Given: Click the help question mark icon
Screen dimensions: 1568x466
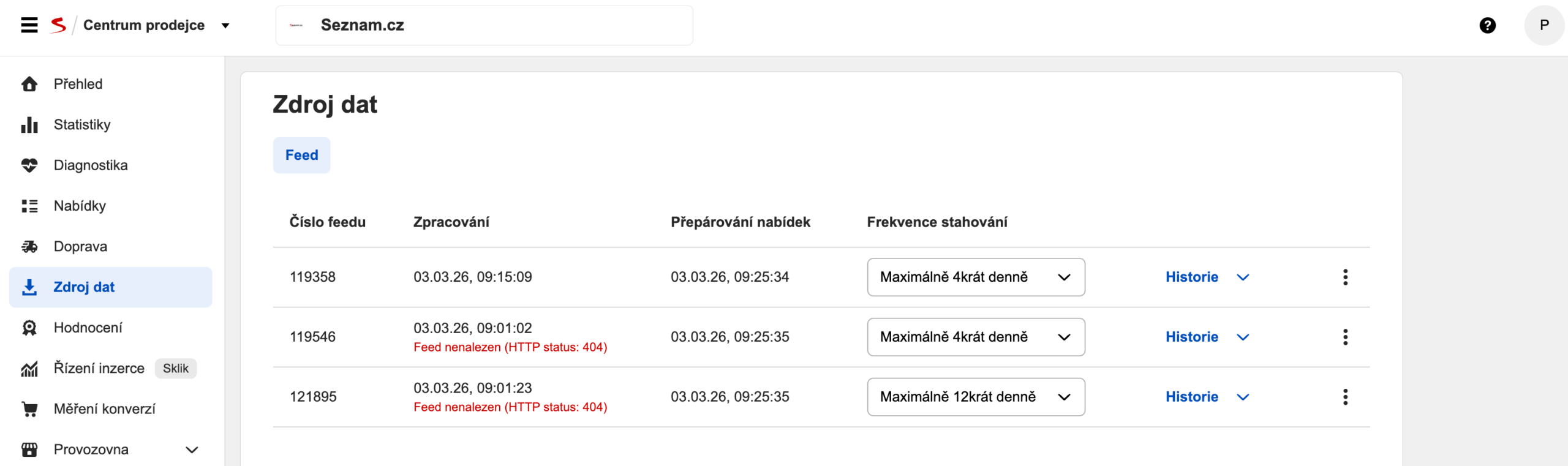Looking at the screenshot, I should point(1487,25).
